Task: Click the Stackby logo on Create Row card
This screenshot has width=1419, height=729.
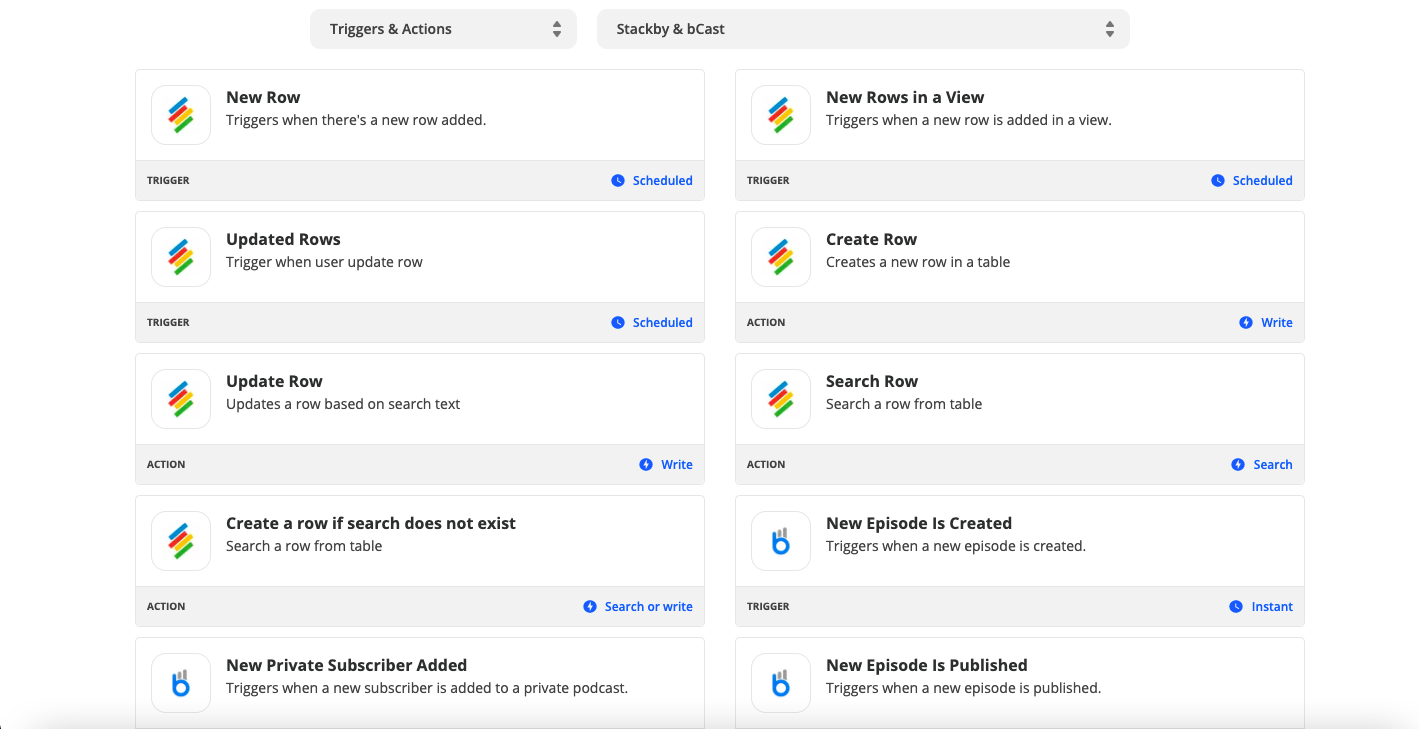Action: [x=781, y=257]
